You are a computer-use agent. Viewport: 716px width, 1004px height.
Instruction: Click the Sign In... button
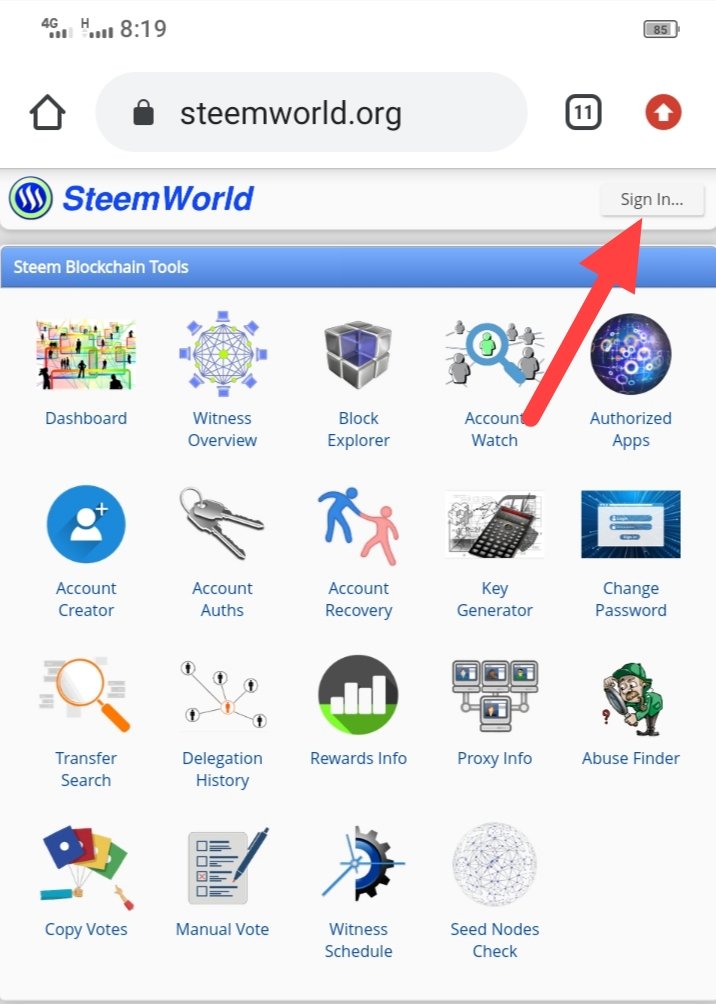(652, 199)
